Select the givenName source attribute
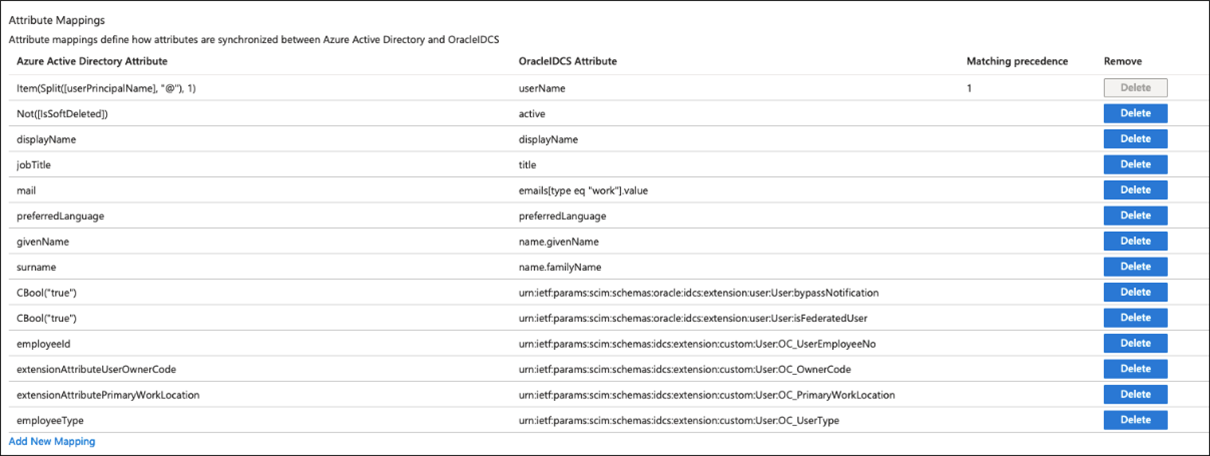 click(43, 241)
